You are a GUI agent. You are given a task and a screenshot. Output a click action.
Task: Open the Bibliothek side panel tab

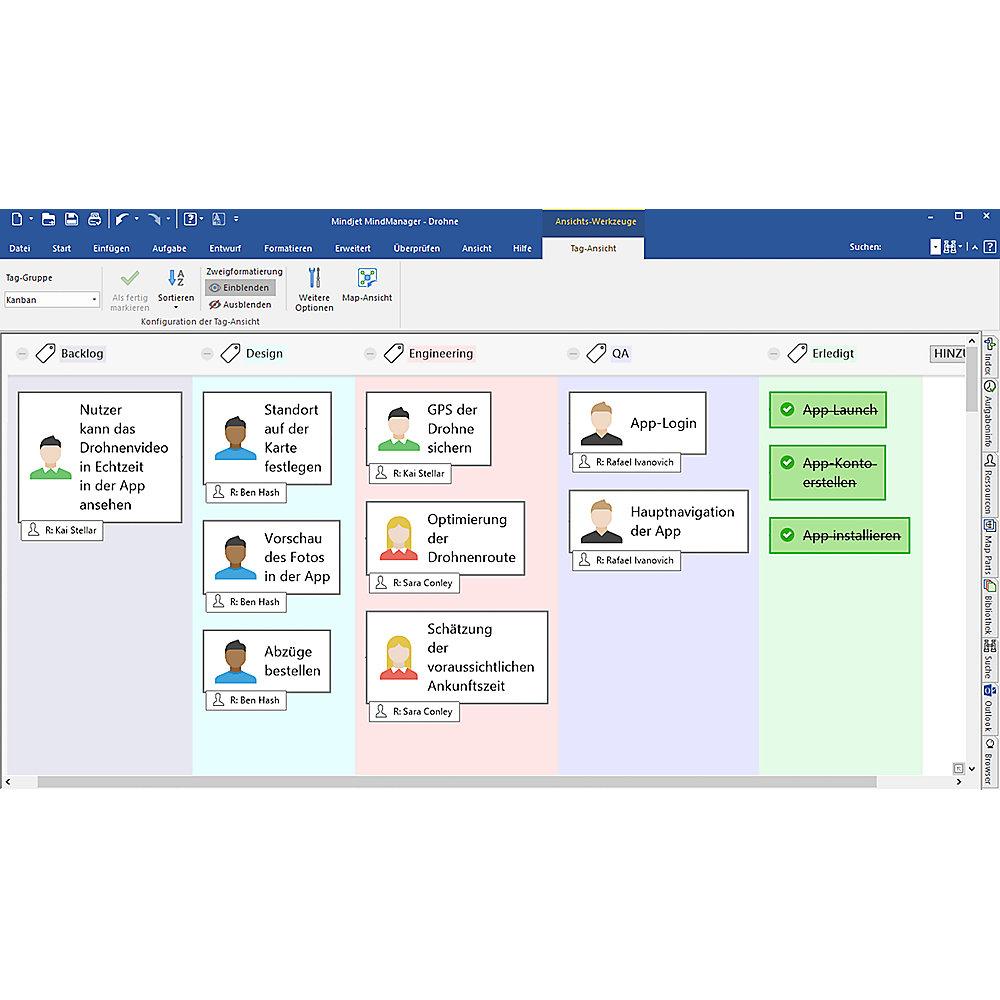pyautogui.click(x=989, y=607)
